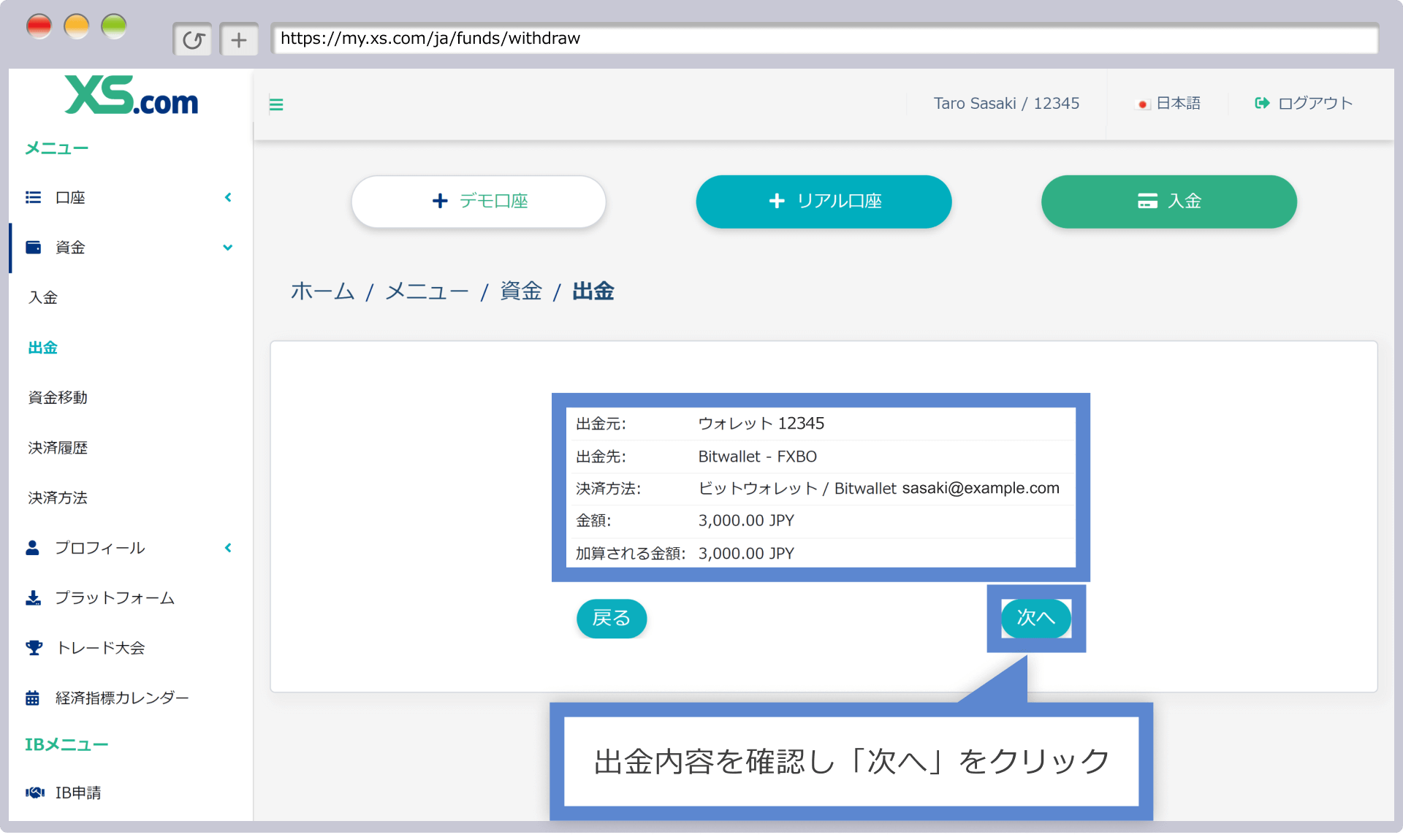Open 資金移動 in the sidebar
Screen dimensions: 1403x840
tap(58, 397)
